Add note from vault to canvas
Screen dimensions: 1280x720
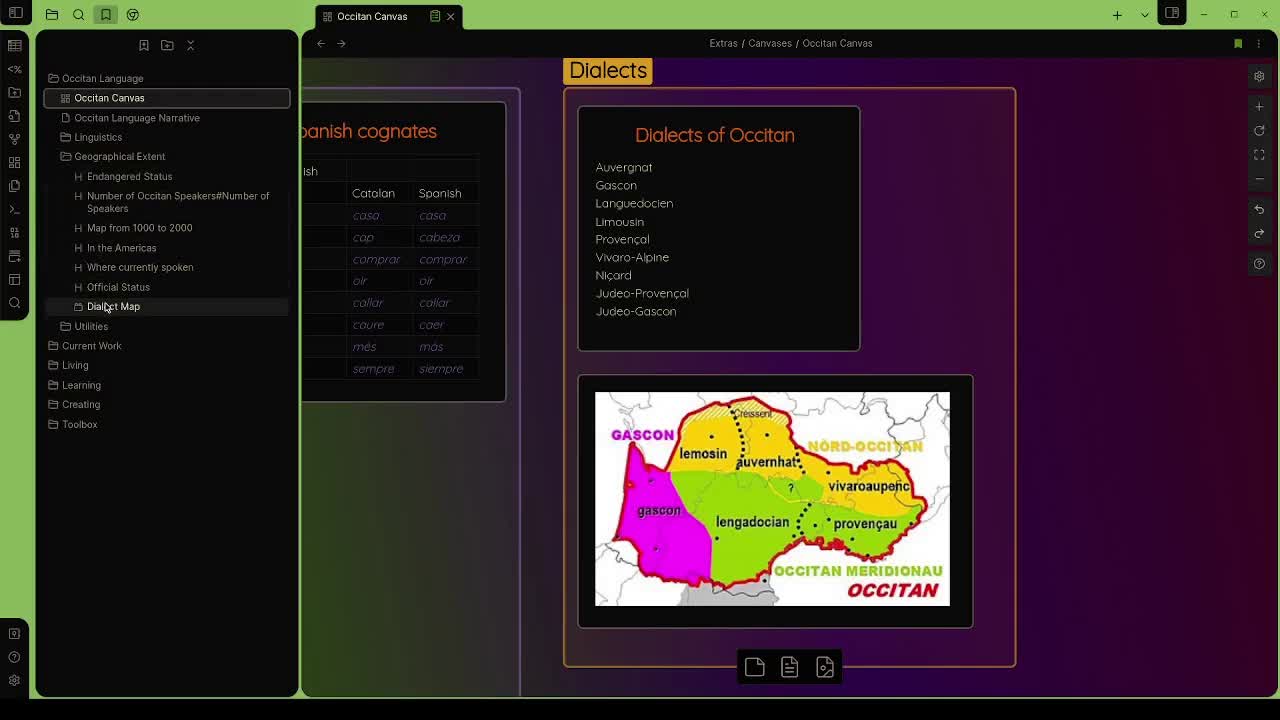(x=790, y=668)
